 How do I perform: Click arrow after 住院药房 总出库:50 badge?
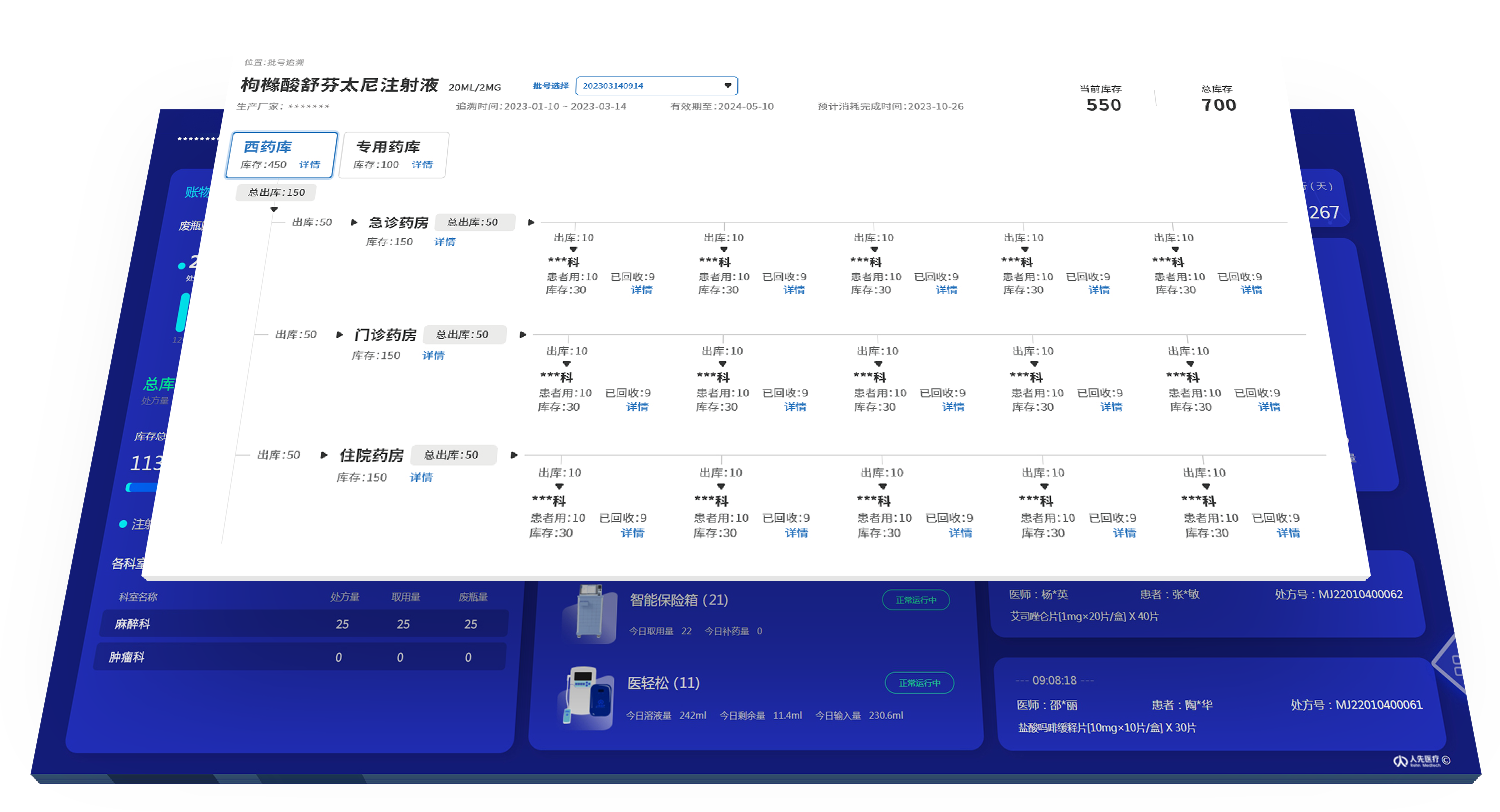(x=514, y=455)
